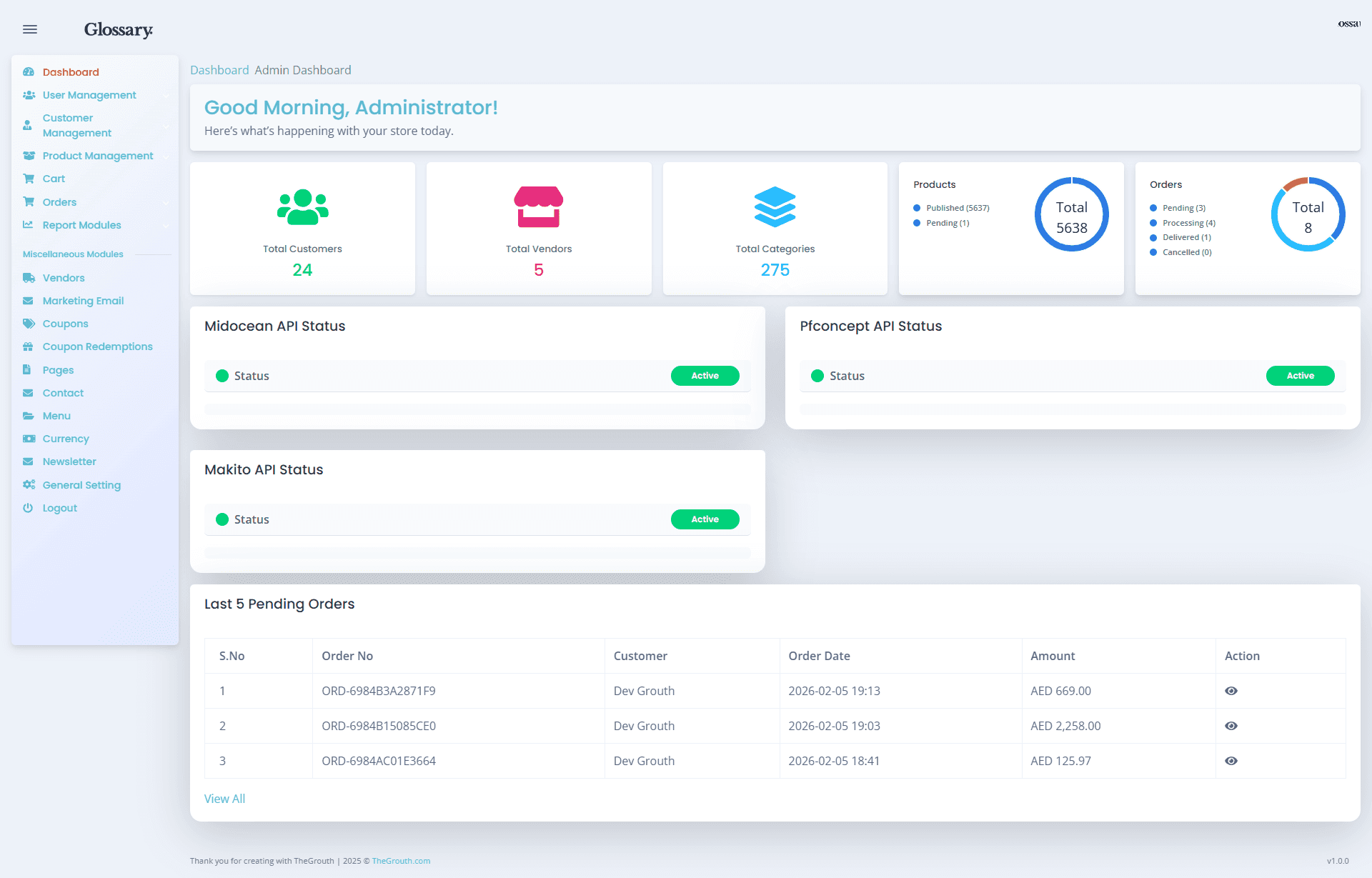Viewport: 1372px width, 878px height.
Task: Click the Makito API Active badge
Action: 705,519
